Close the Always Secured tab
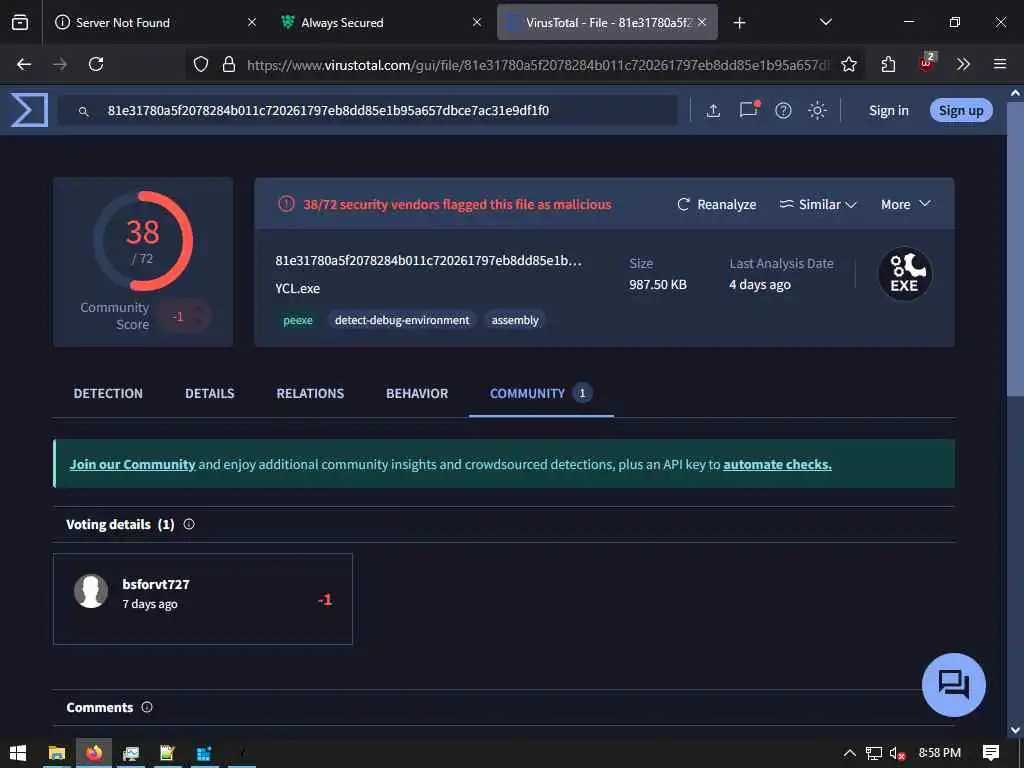Viewport: 1024px width, 768px height. (x=477, y=22)
